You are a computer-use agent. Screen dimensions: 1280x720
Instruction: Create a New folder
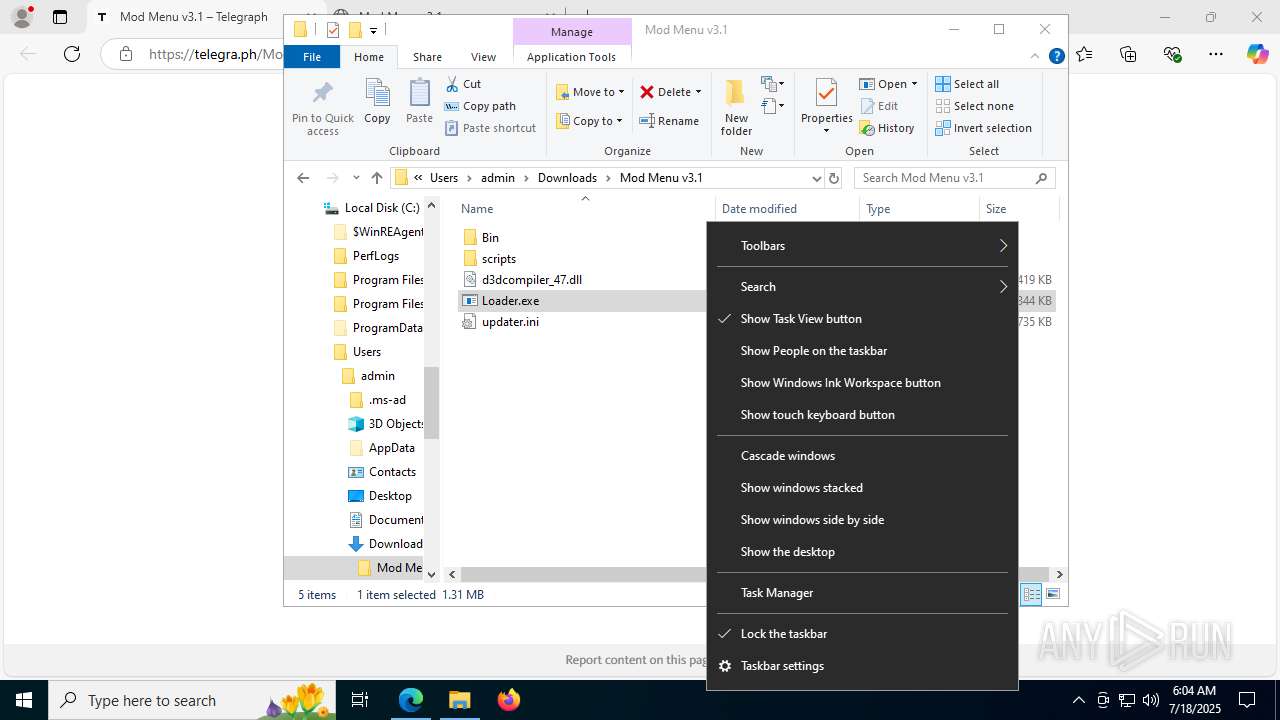pos(736,108)
